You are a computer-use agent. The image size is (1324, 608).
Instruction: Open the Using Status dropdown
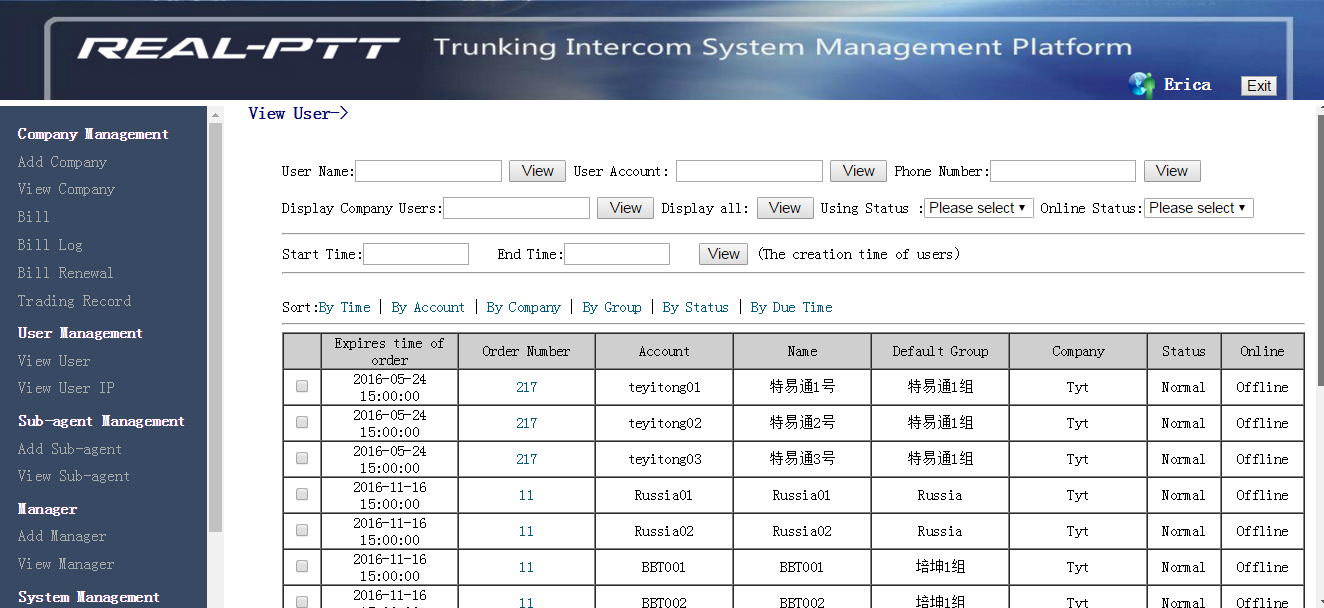coord(979,208)
